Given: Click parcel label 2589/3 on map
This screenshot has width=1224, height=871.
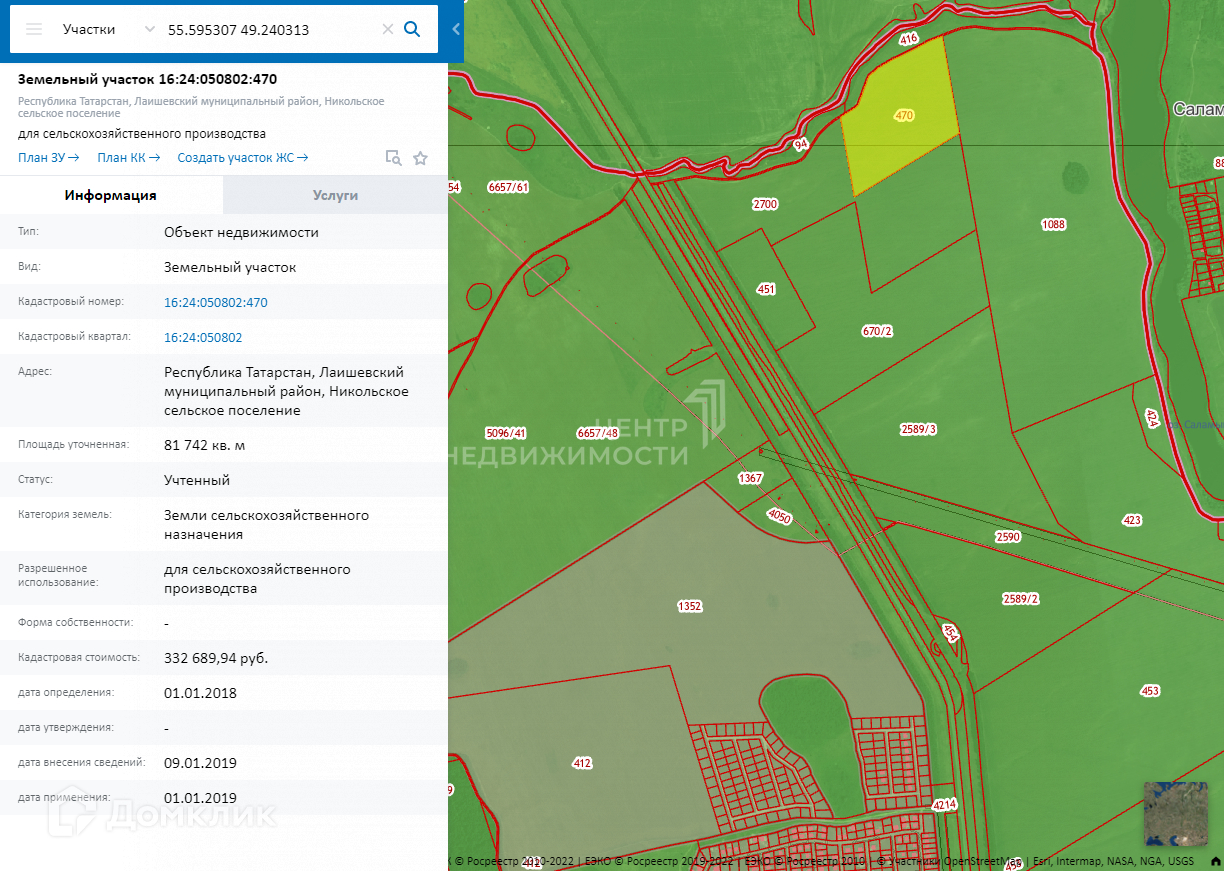Looking at the screenshot, I should [x=918, y=429].
